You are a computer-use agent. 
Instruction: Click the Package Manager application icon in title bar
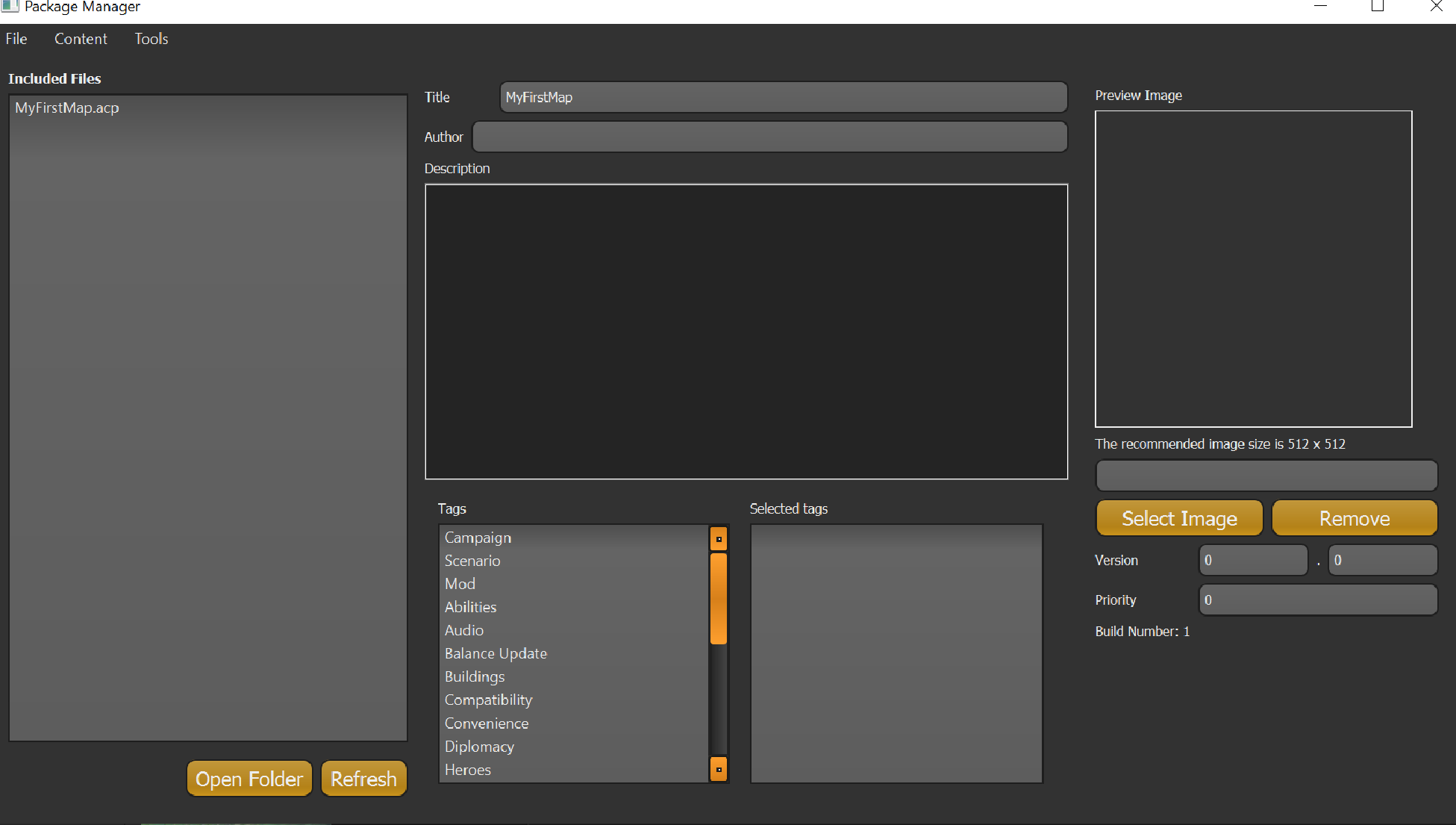tap(10, 7)
